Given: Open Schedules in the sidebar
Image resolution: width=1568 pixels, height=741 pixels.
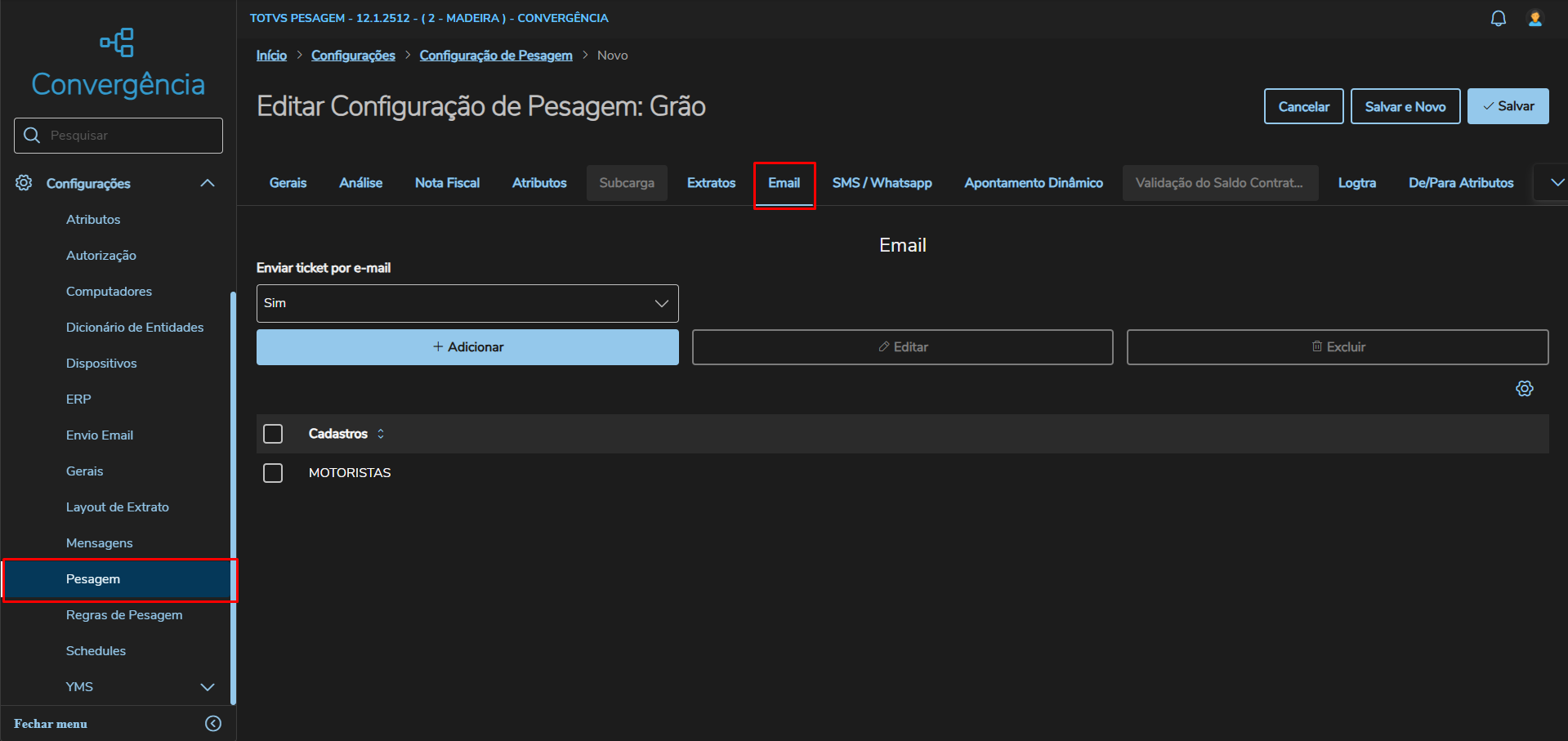Looking at the screenshot, I should tap(96, 651).
